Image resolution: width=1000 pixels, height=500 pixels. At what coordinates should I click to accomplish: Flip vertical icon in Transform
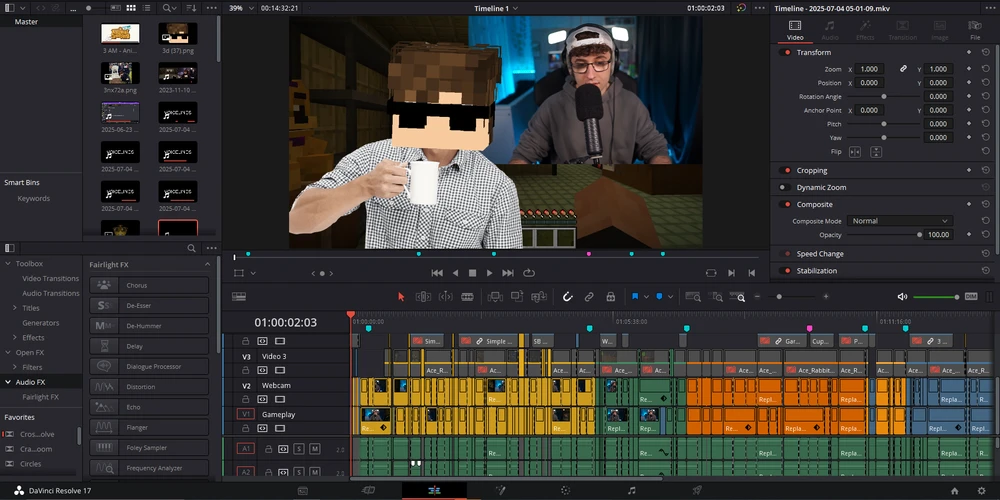(876, 152)
